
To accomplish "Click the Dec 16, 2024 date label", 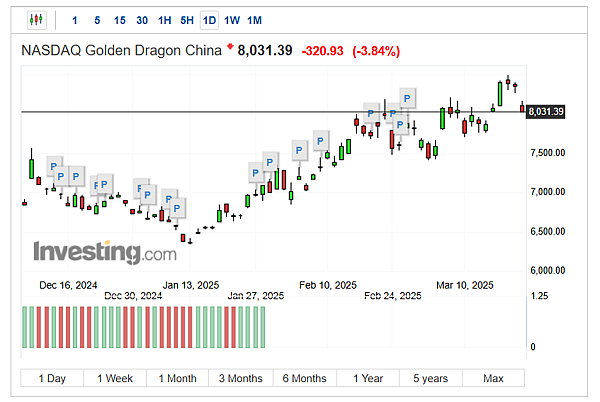I will pos(68,285).
